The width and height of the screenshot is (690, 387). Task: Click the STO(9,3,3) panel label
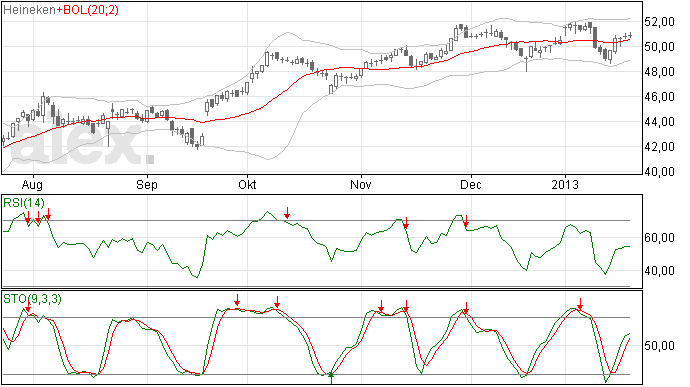coord(33,299)
